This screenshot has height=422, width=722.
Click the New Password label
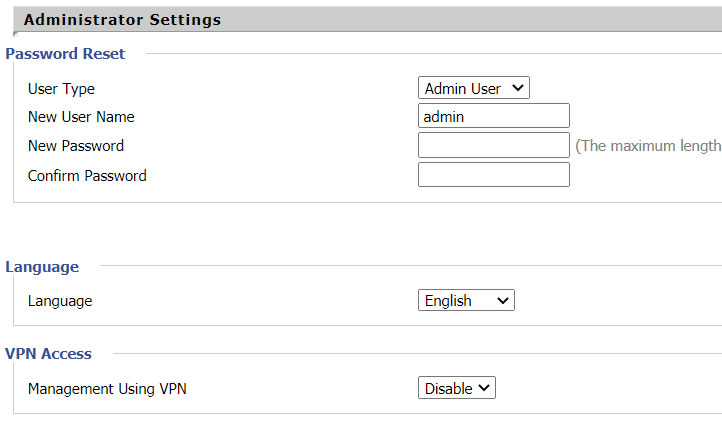coord(76,146)
